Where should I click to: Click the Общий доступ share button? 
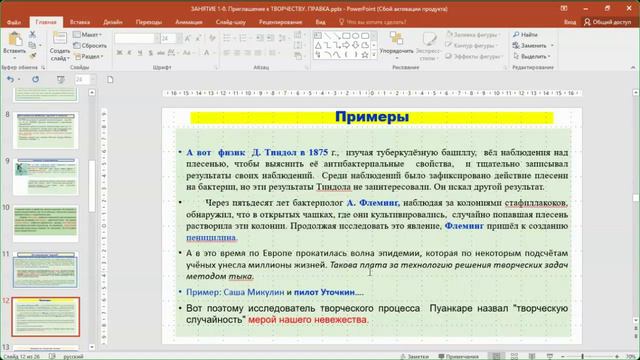pos(607,22)
